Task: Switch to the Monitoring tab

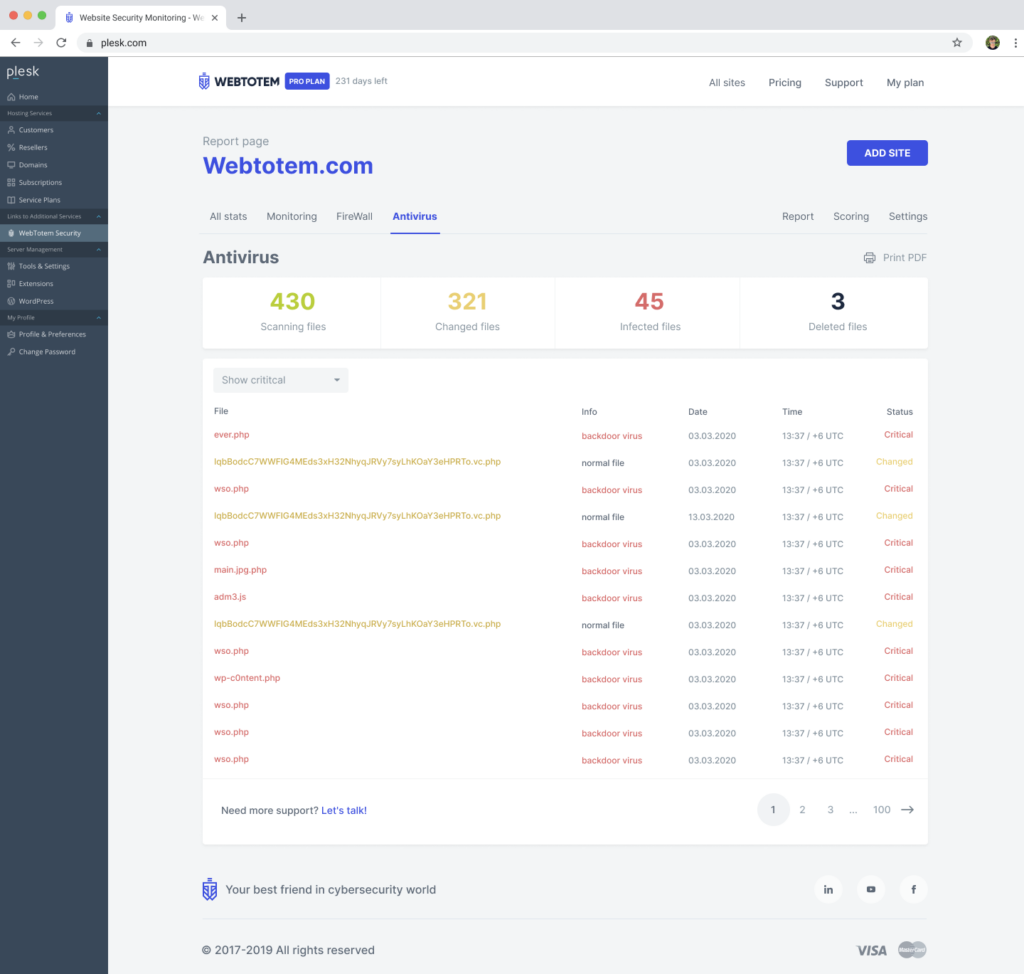Action: click(291, 216)
